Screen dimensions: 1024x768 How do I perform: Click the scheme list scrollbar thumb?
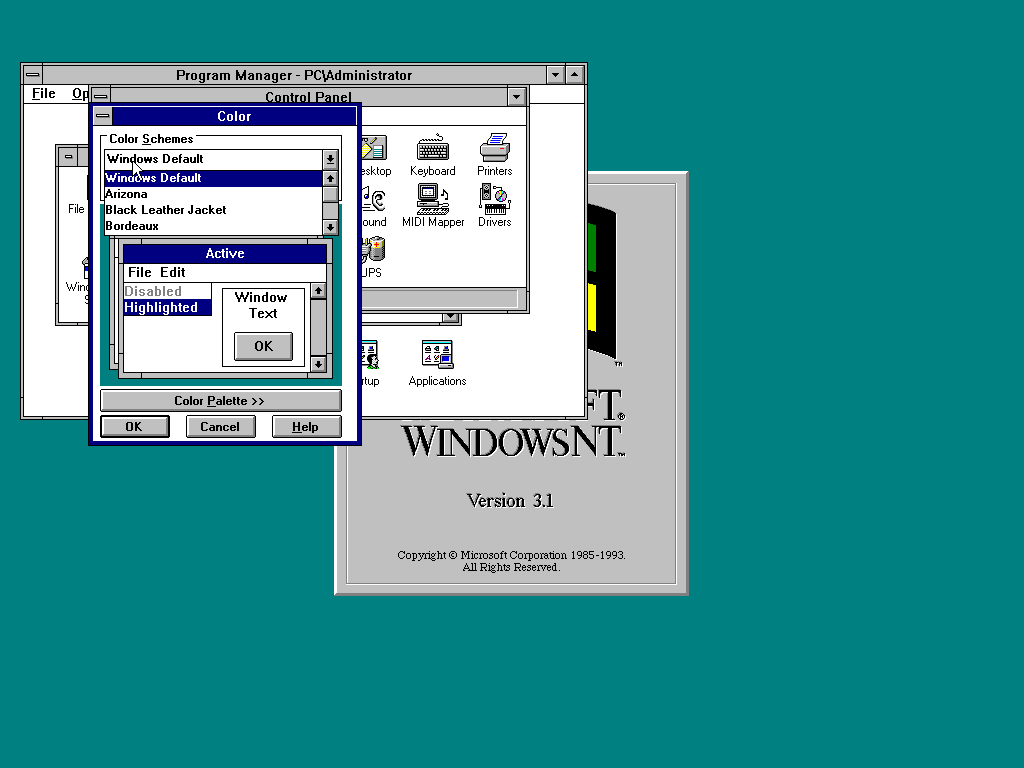point(330,195)
